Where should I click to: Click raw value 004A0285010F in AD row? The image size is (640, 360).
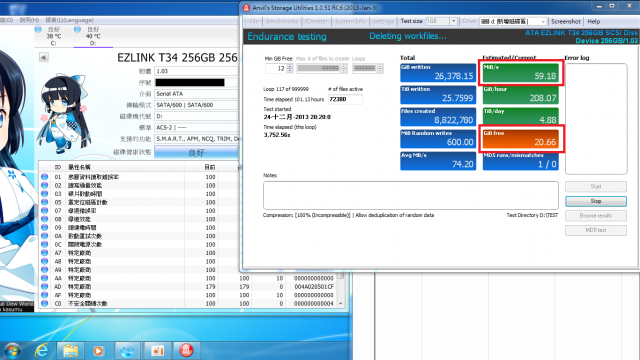313,287
